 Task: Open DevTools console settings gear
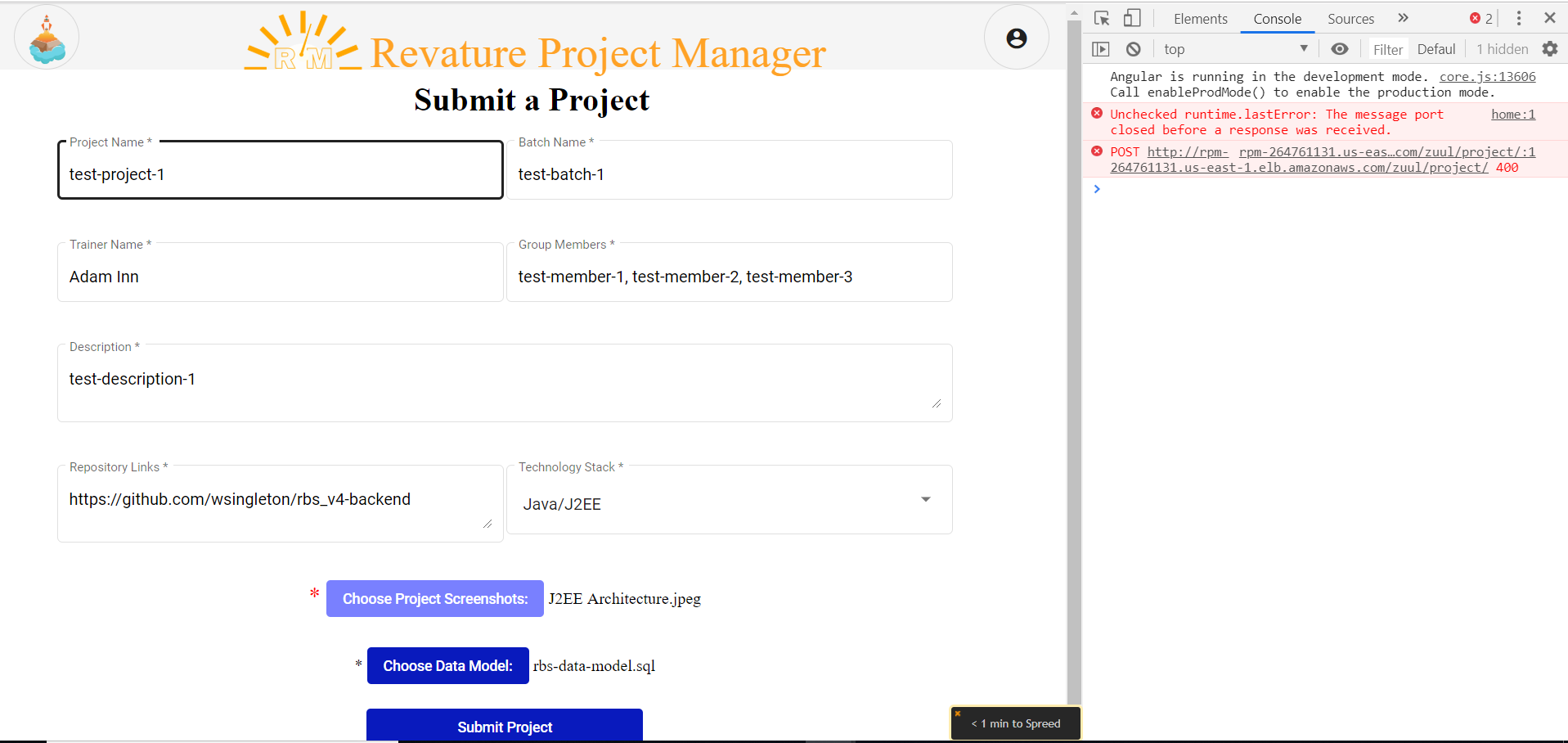tap(1551, 48)
